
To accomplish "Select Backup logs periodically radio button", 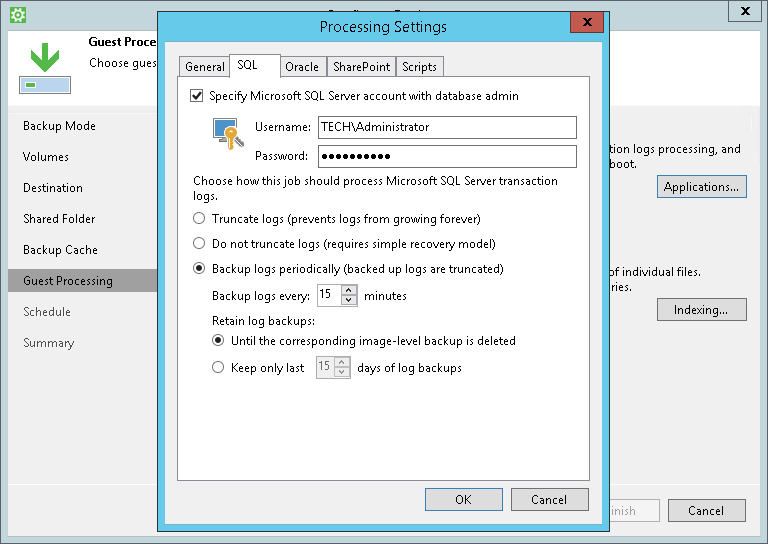I will (x=199, y=268).
